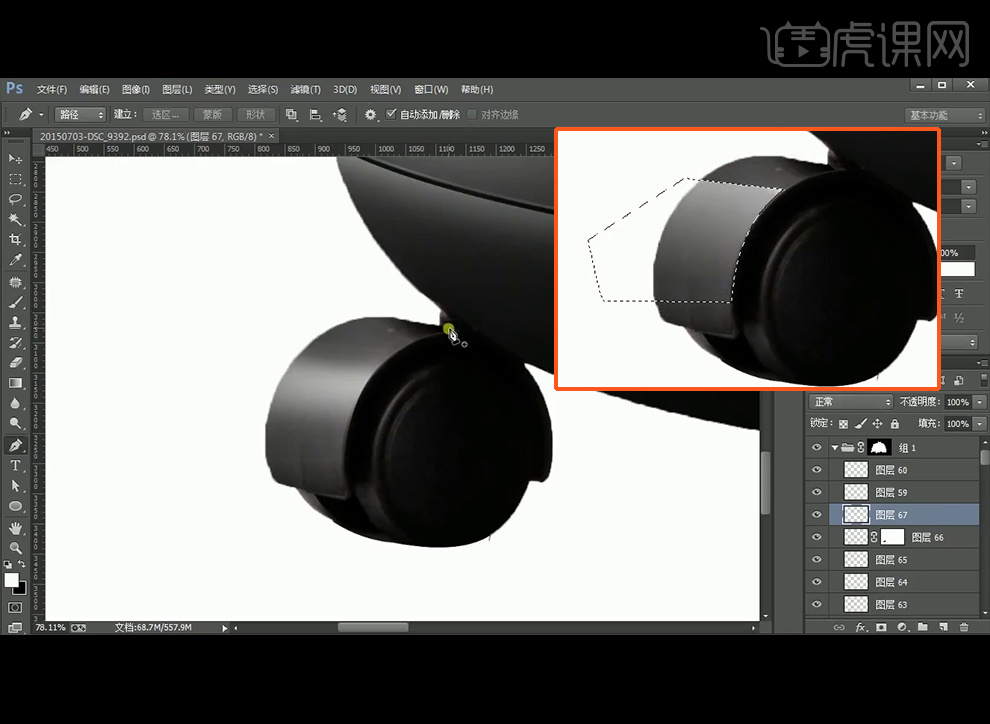Image resolution: width=990 pixels, height=724 pixels.
Task: Open pen options gear menu
Action: click(x=371, y=114)
